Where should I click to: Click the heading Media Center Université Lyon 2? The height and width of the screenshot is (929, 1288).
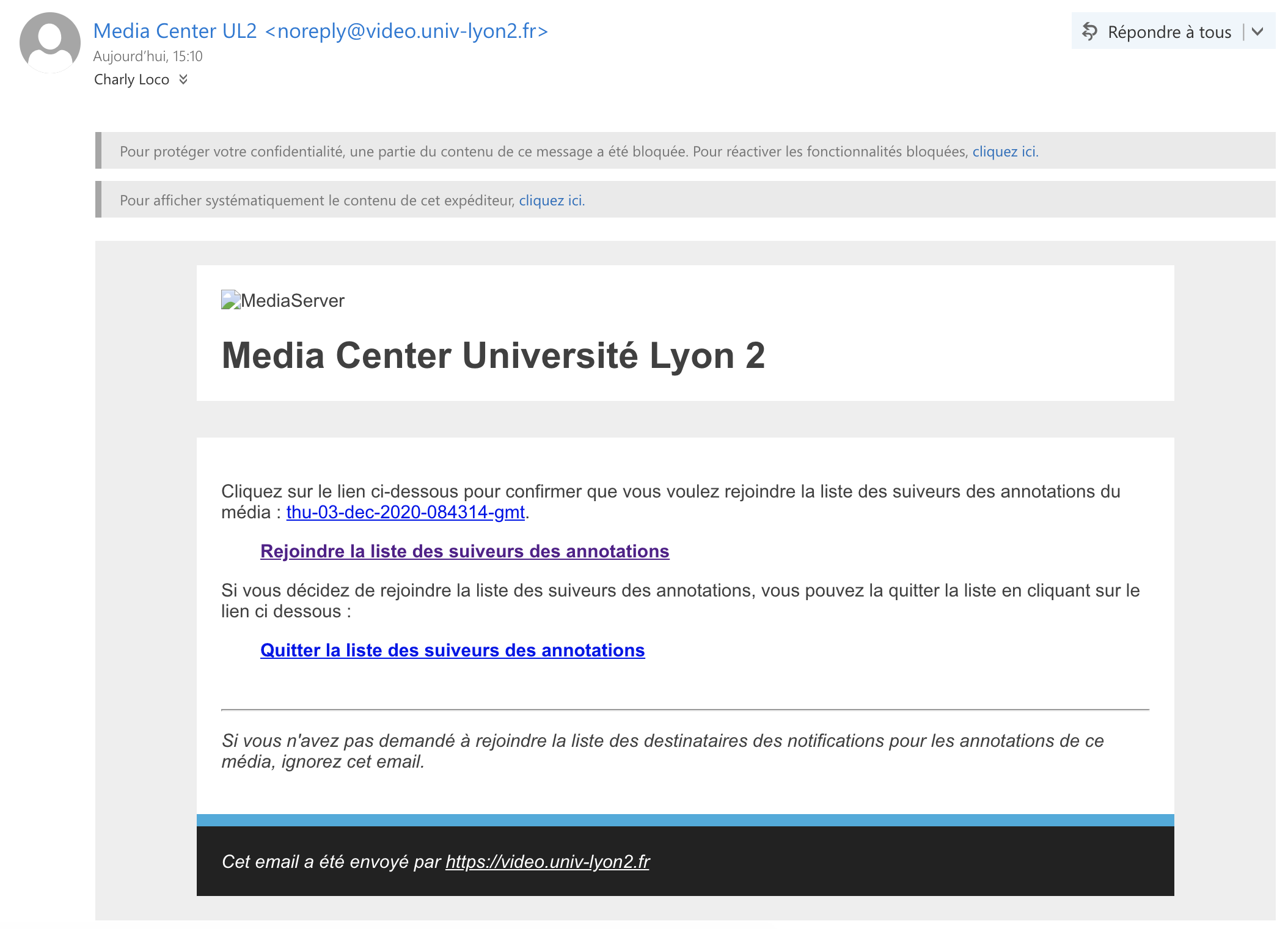(493, 356)
